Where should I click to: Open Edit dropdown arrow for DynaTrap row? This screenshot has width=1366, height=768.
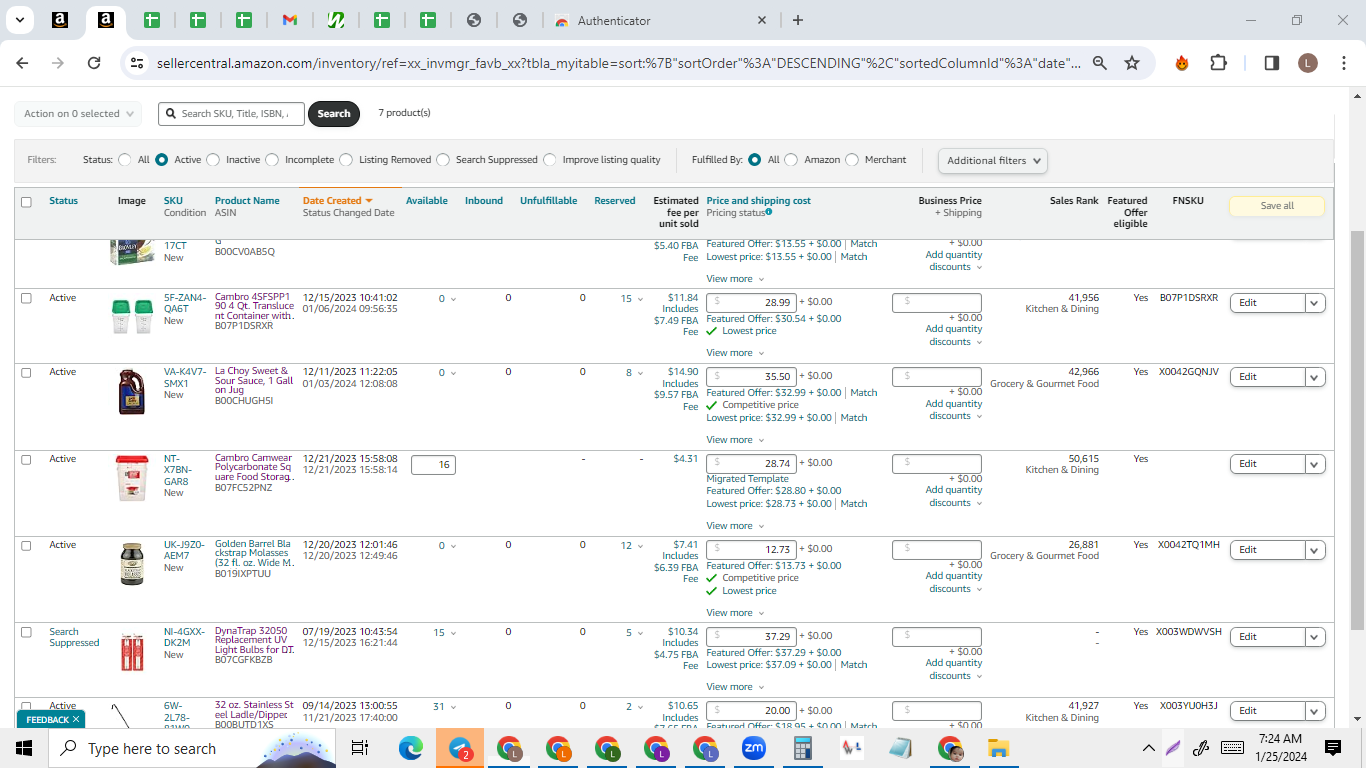[1315, 637]
